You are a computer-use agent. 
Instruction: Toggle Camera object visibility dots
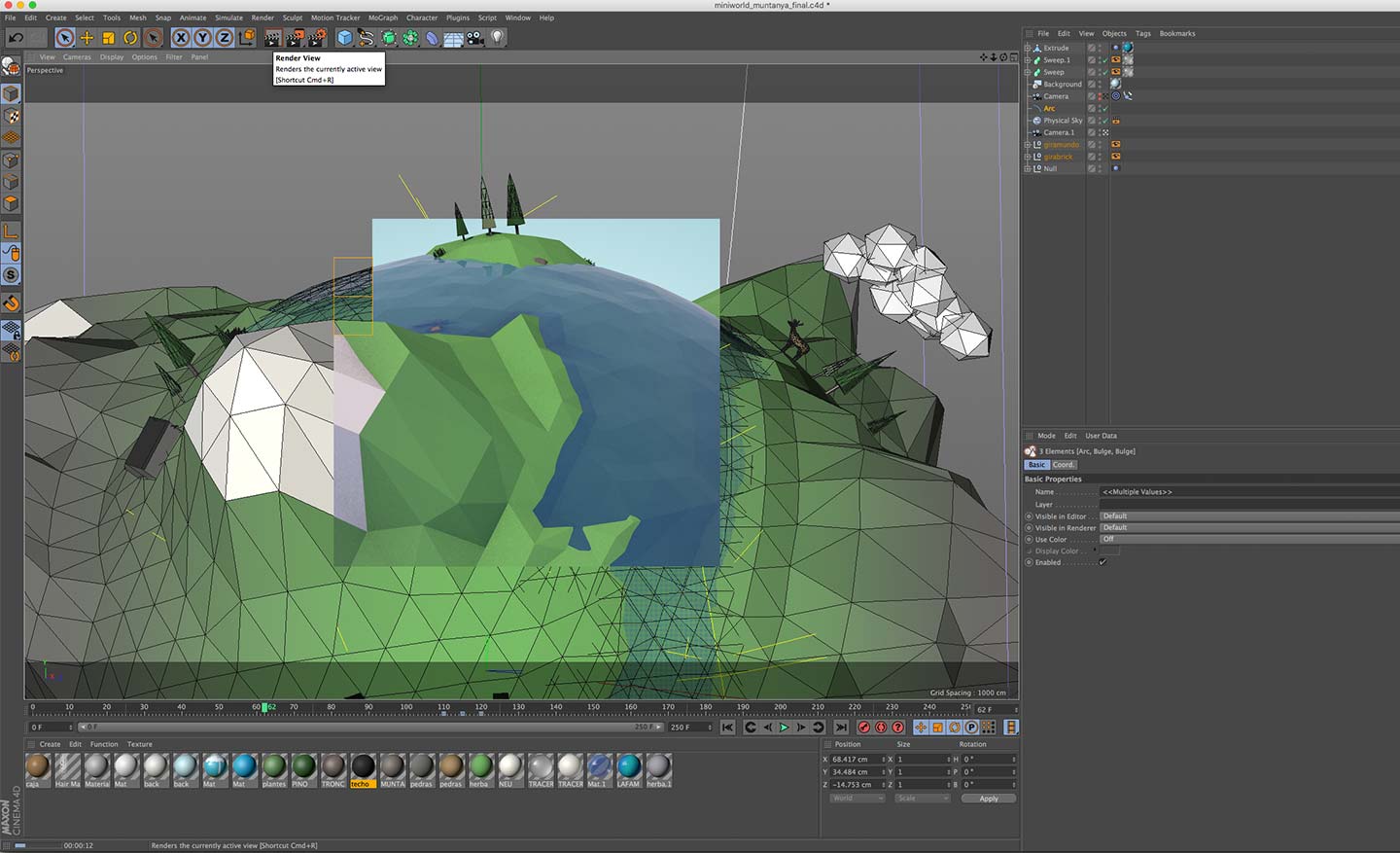coord(1100,96)
